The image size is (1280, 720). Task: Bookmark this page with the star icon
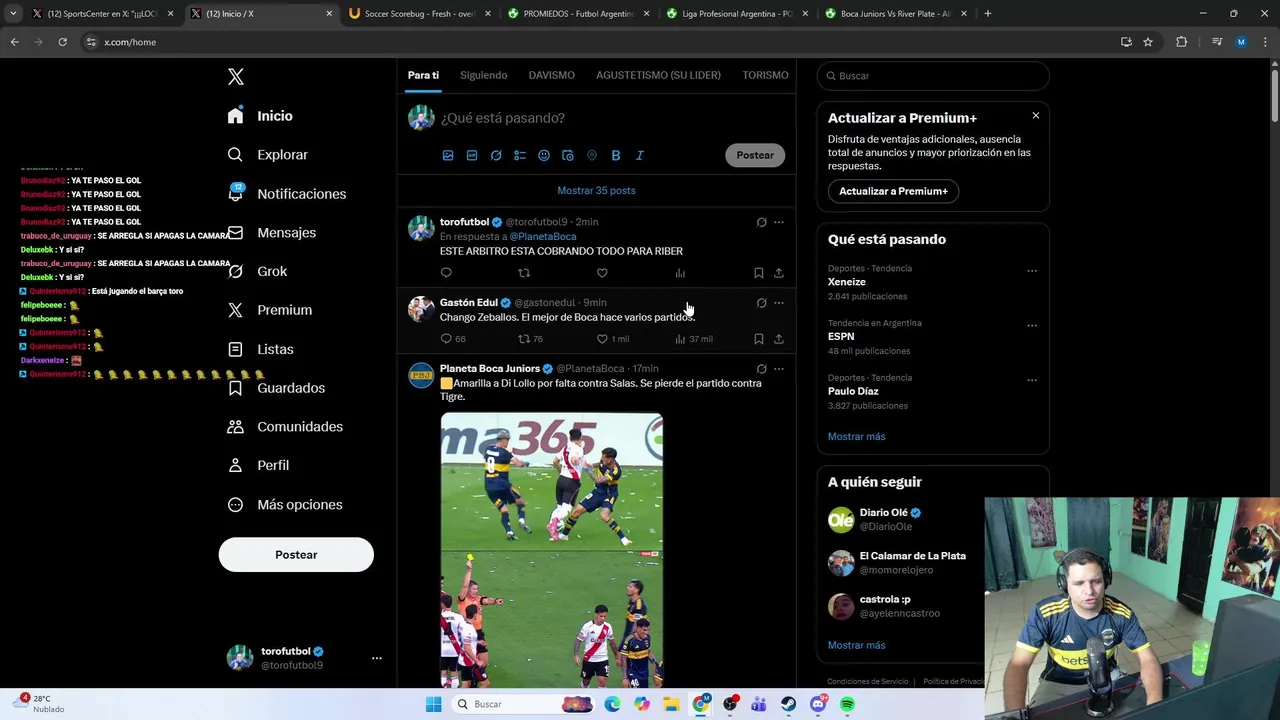[x=1148, y=42]
